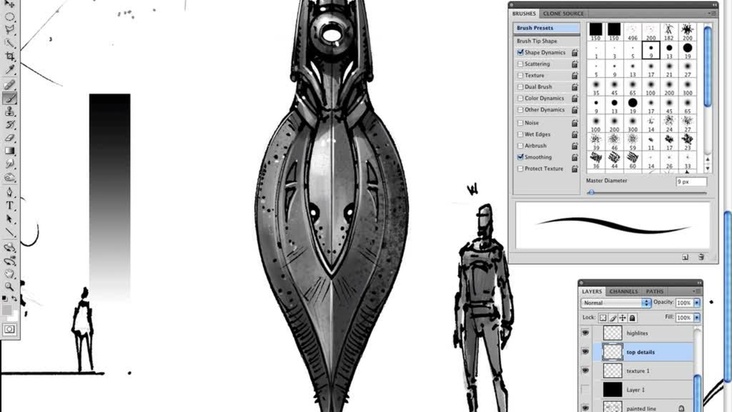This screenshot has height=412, width=732.
Task: Select the Crop tool
Action: click(9, 56)
